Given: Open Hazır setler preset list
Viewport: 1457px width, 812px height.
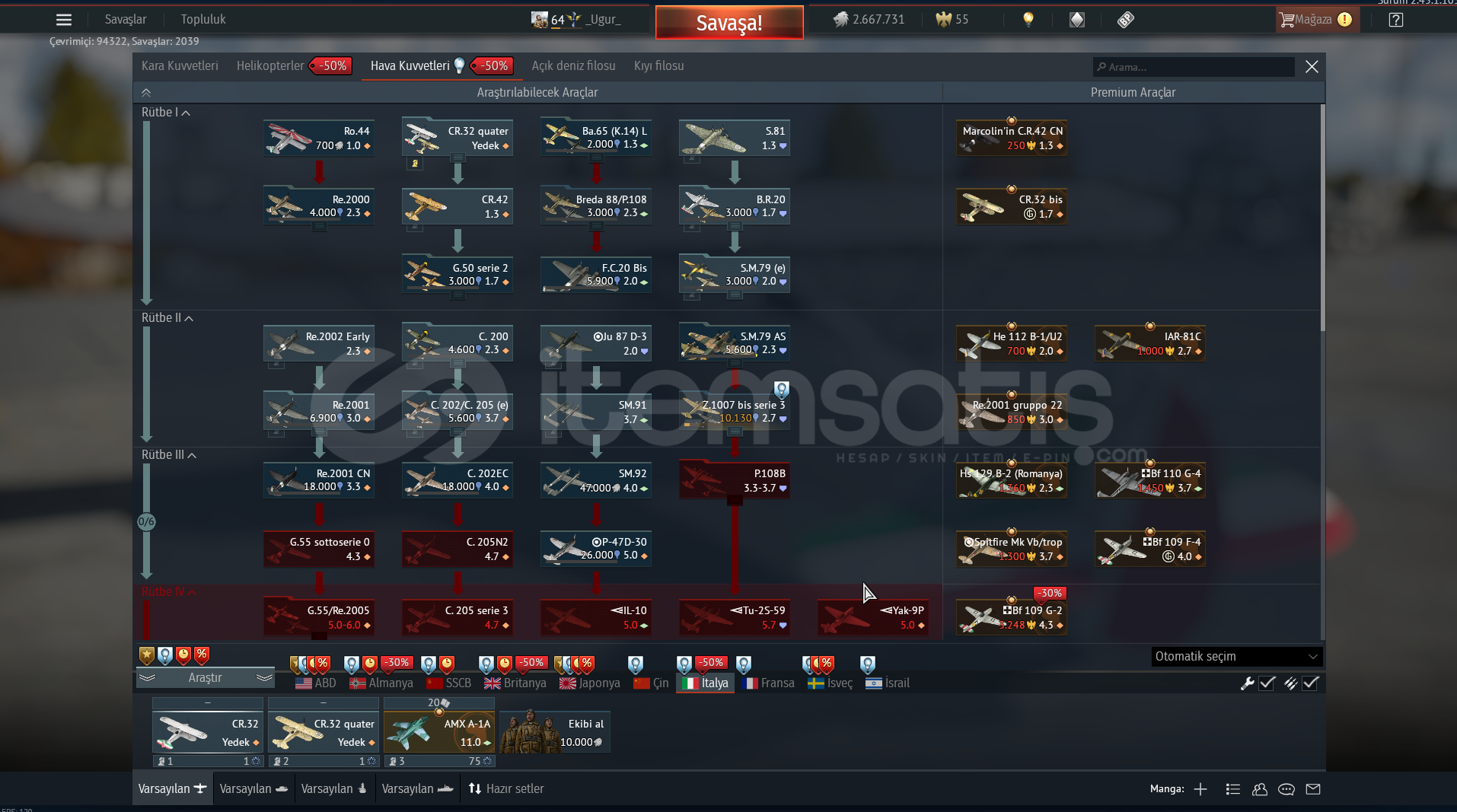Looking at the screenshot, I should click(506, 789).
